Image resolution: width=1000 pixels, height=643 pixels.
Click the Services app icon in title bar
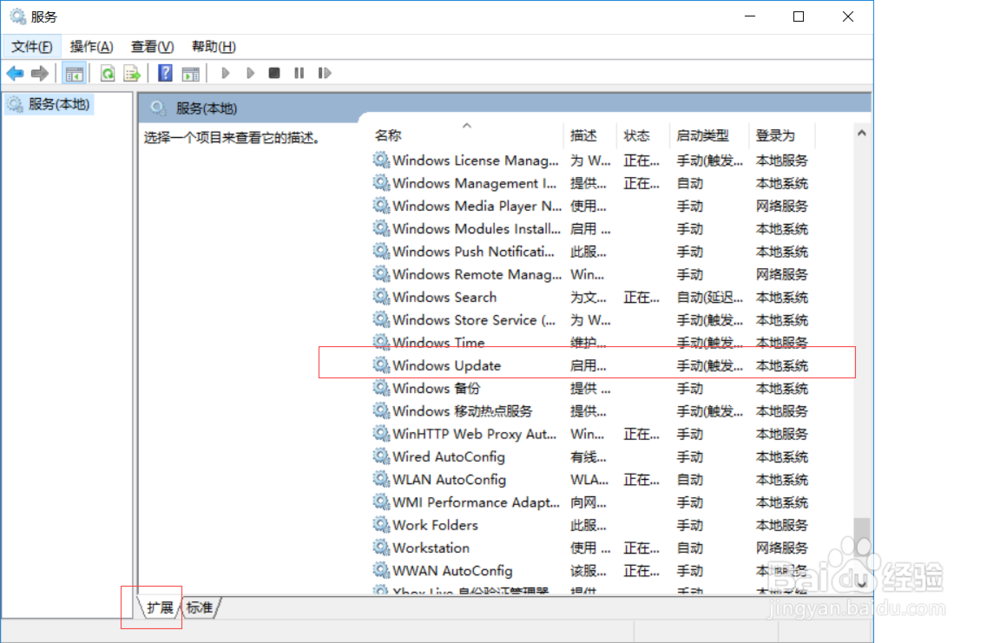click(18, 17)
